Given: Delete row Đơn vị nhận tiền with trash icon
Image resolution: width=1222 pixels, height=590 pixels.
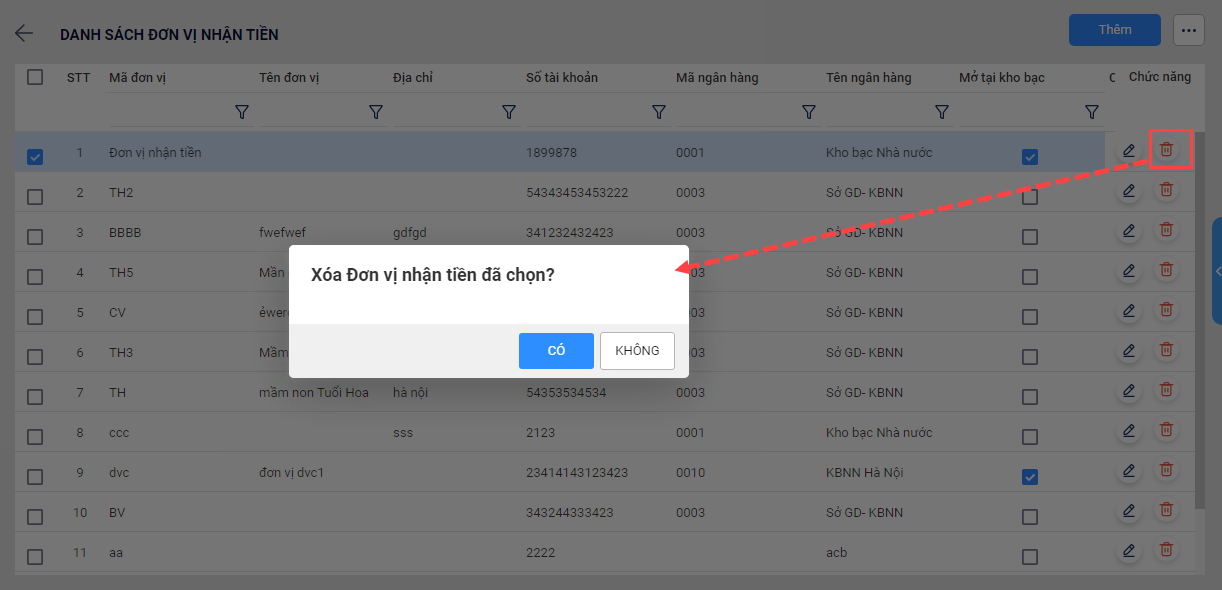Looking at the screenshot, I should pos(1166,150).
